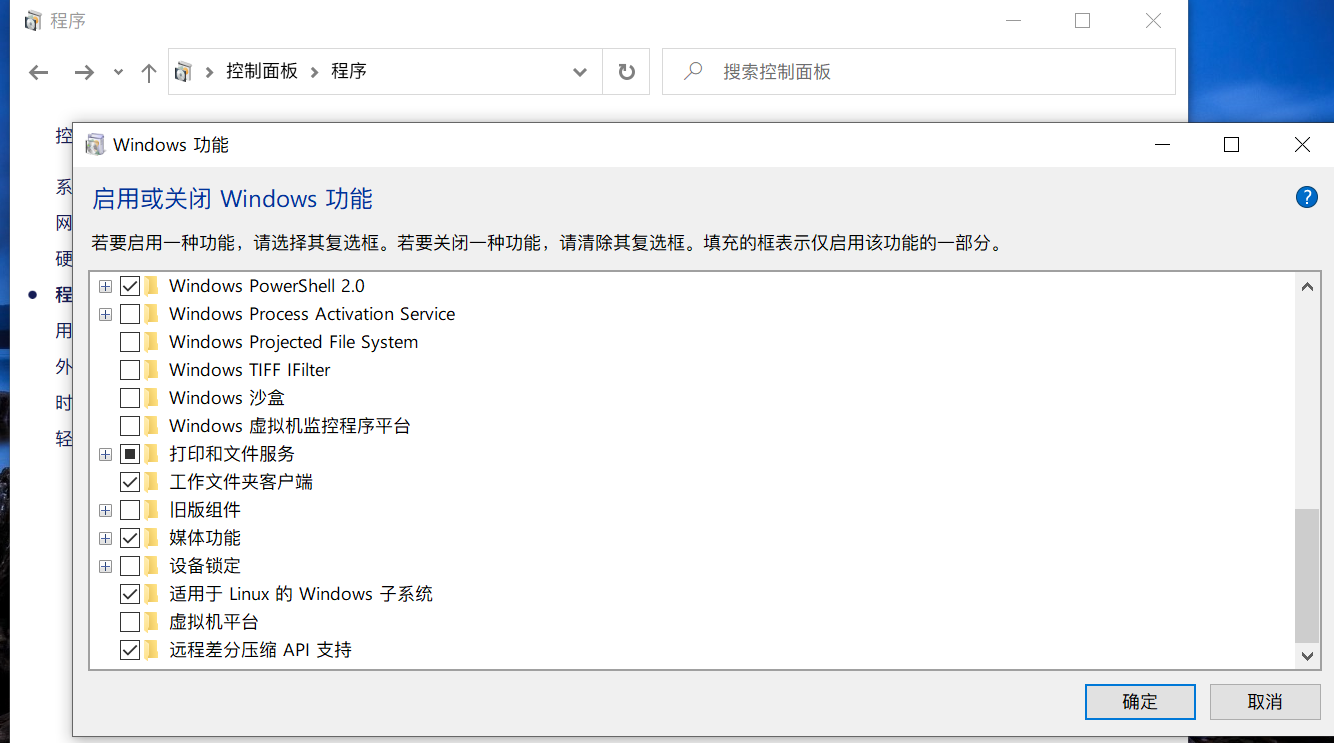
Task: Click the 搜索控制面板 search field
Action: (930, 72)
